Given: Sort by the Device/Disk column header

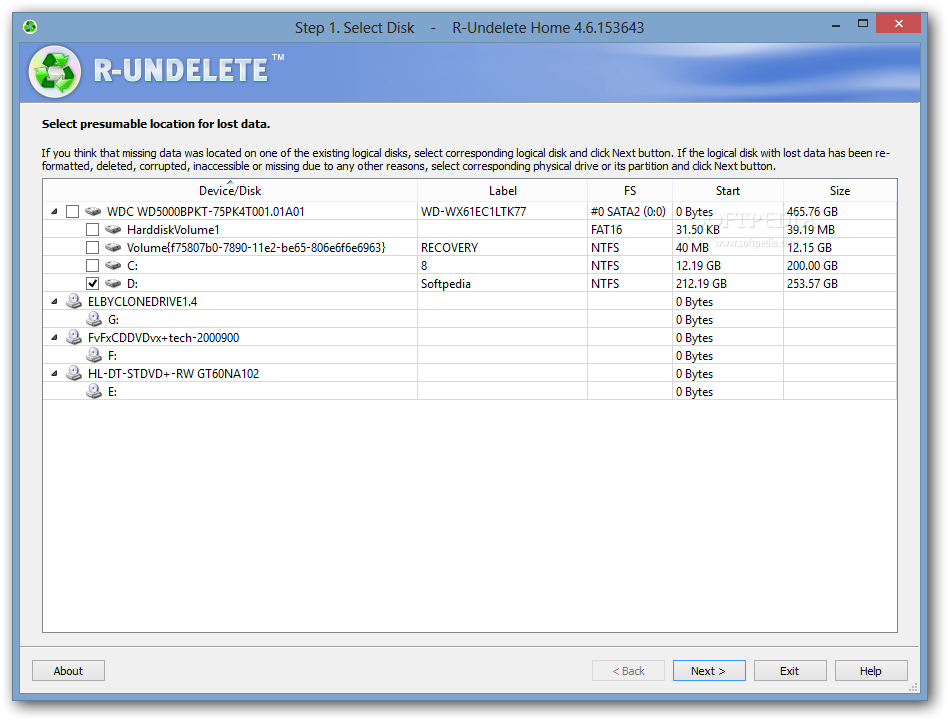Looking at the screenshot, I should [x=230, y=191].
